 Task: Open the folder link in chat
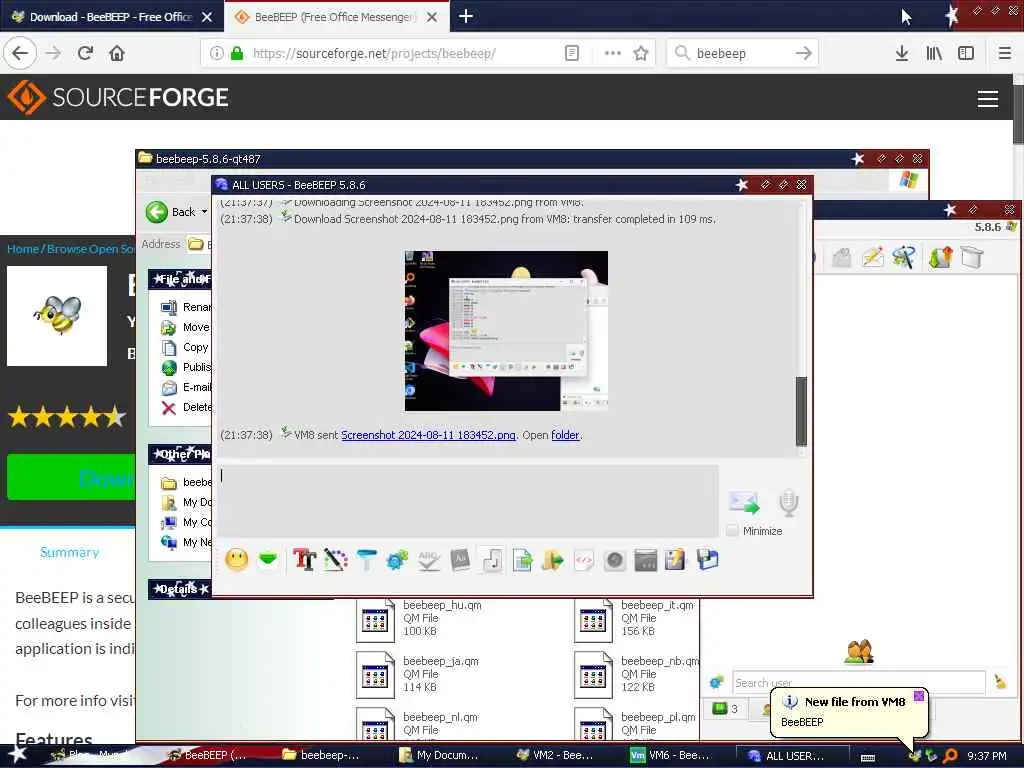pos(565,435)
